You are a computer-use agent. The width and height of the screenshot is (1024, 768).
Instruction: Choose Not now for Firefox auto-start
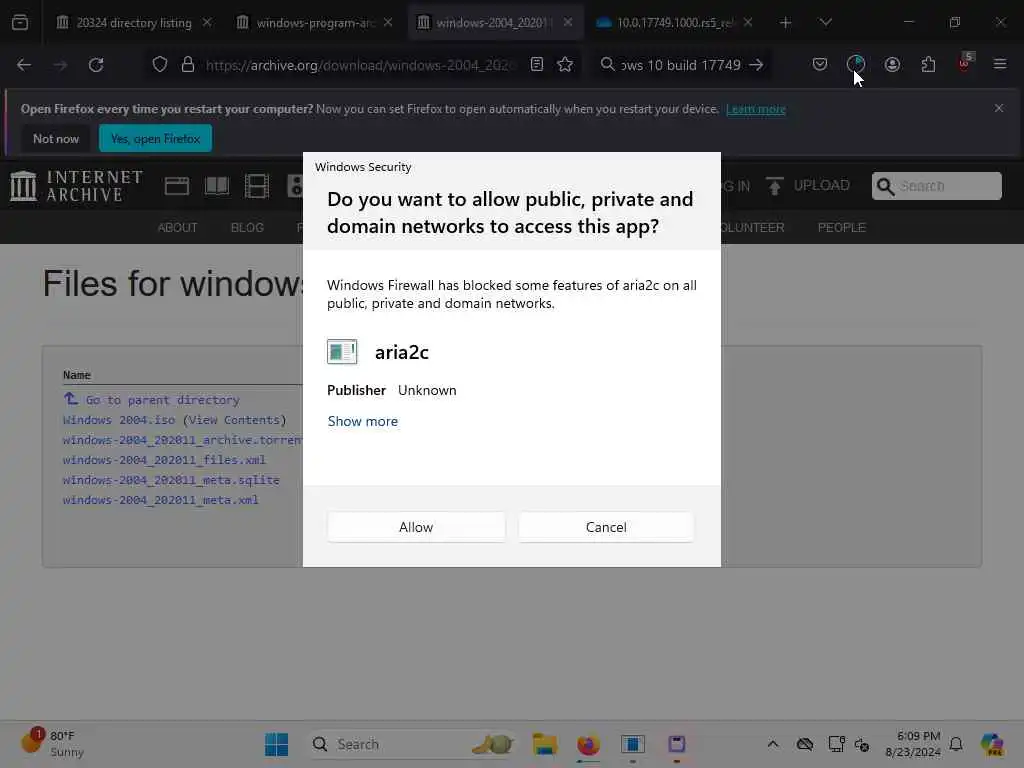point(56,138)
